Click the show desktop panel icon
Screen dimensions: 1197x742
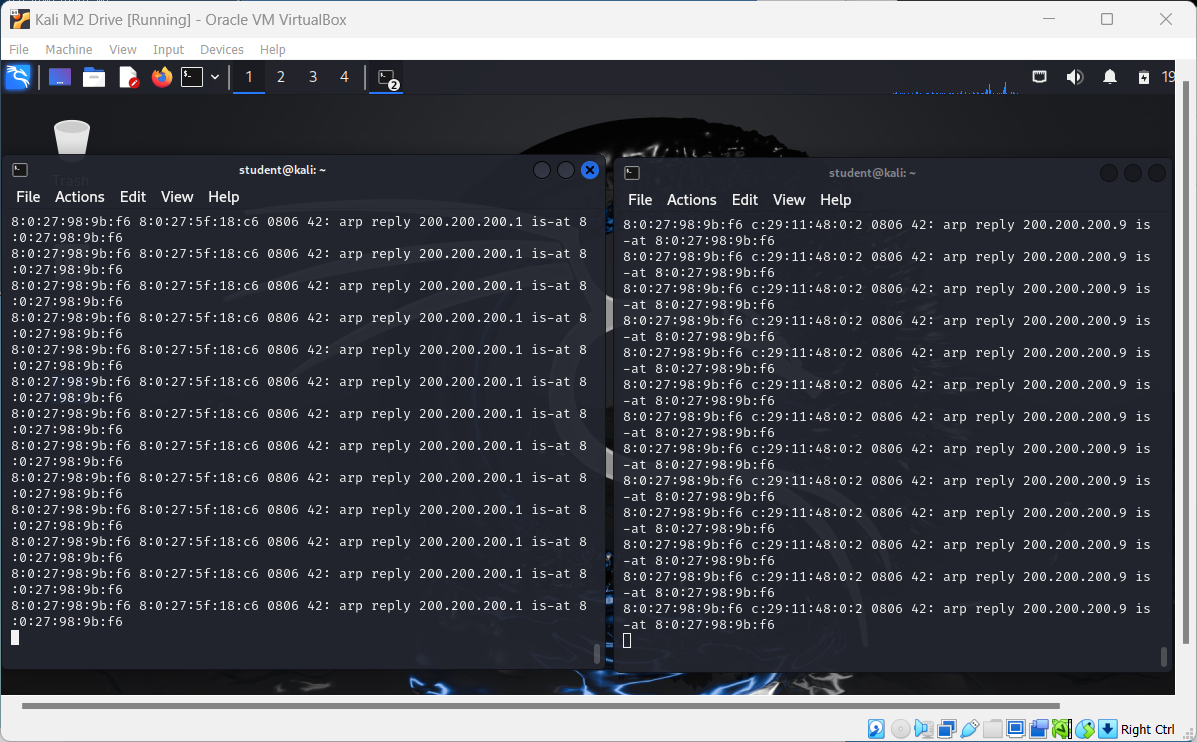(x=60, y=77)
